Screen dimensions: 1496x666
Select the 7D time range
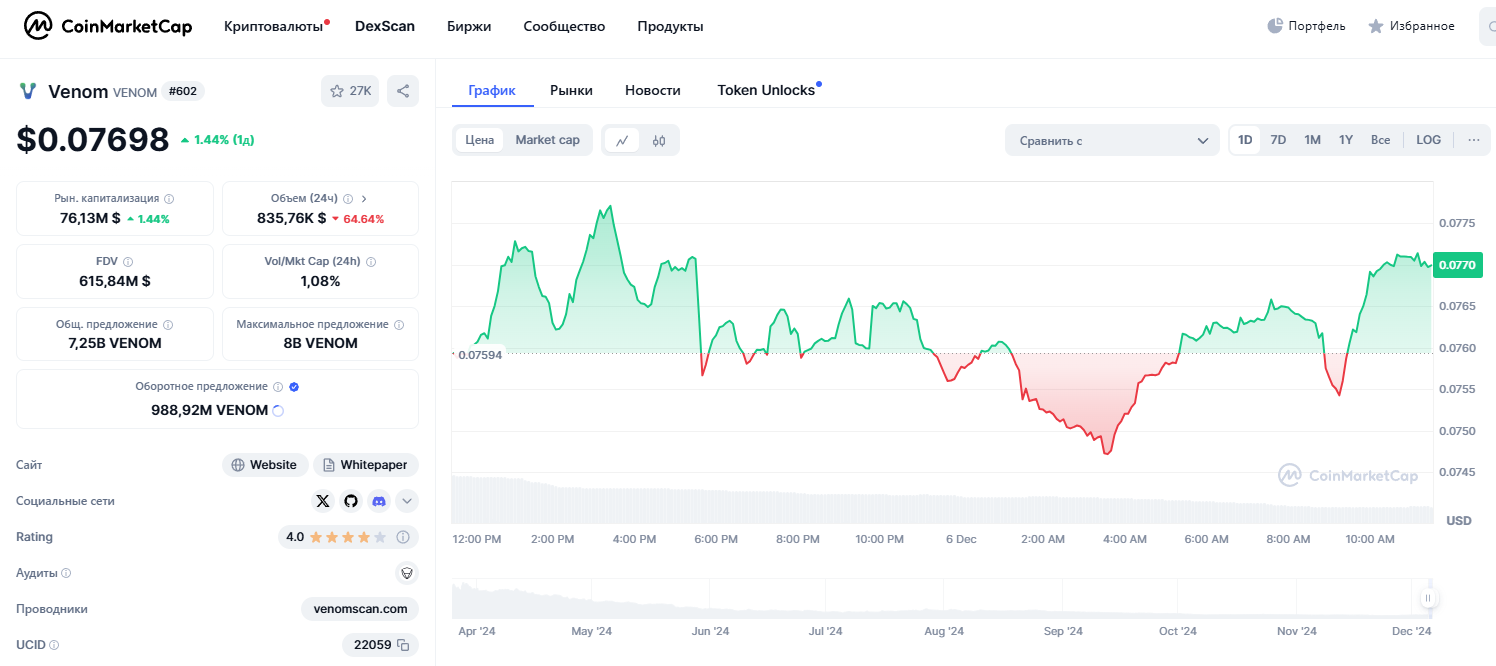(x=1278, y=140)
